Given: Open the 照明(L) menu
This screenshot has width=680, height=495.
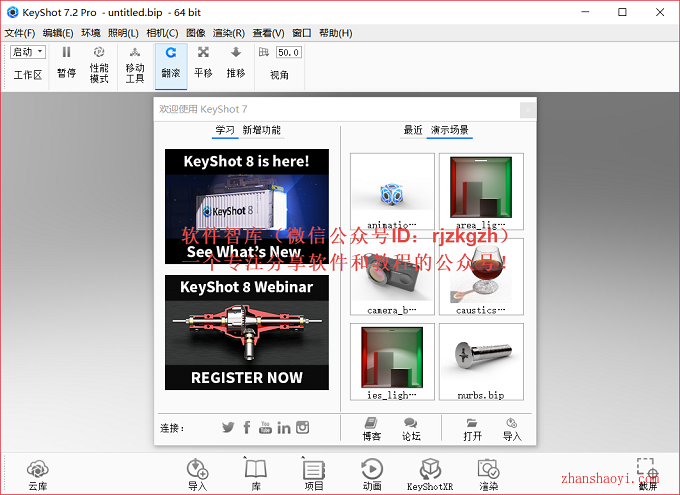Looking at the screenshot, I should pos(123,33).
